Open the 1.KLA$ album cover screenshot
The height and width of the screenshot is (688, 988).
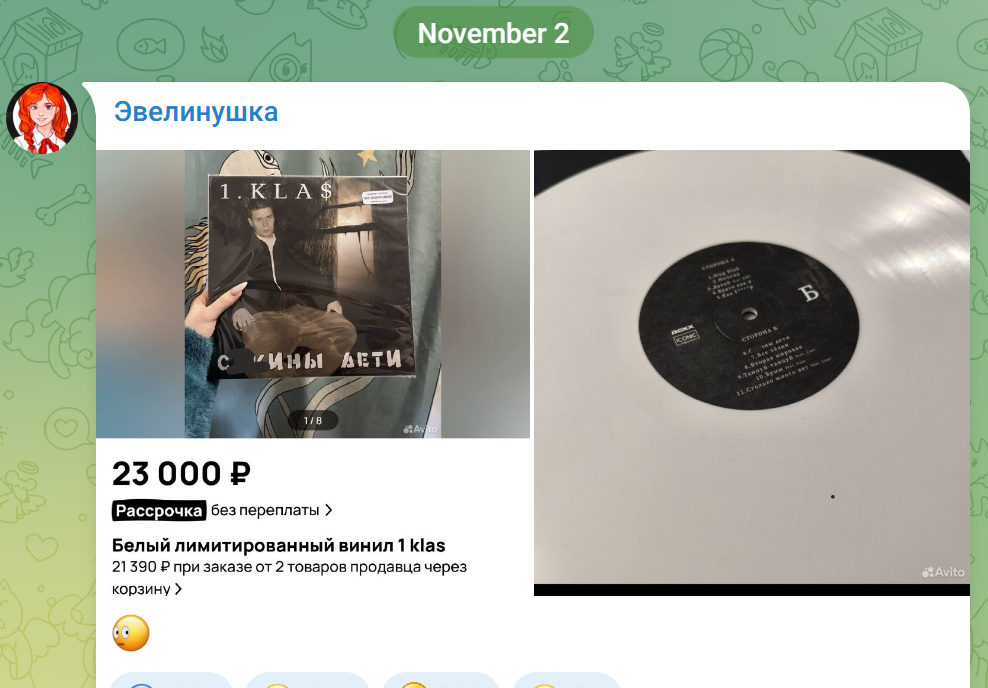tap(313, 294)
